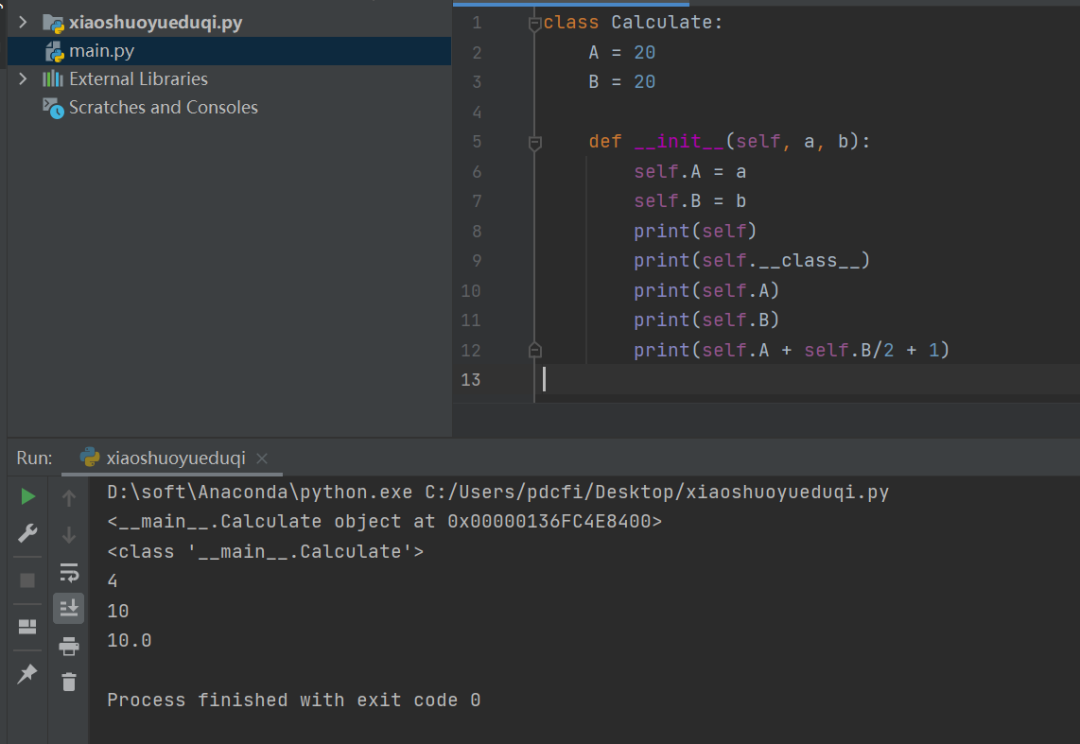Screen dimensions: 1080x744
Task: Navigate up the stack trace arrow
Action: [69, 497]
